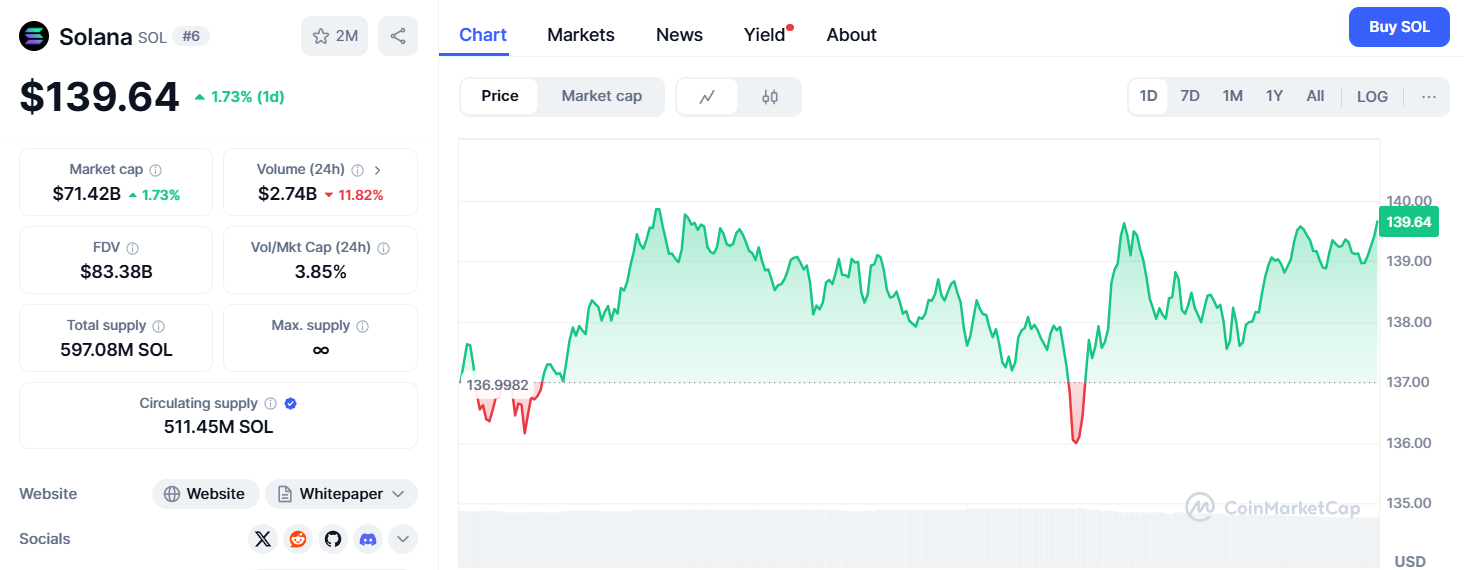Open the Solana Website link
The width and height of the screenshot is (1464, 570).
pos(205,494)
